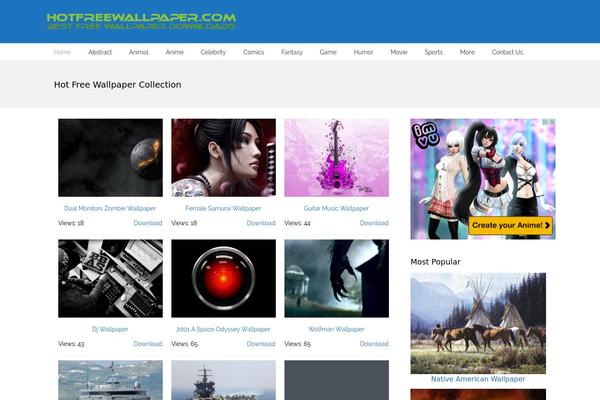Download the 2001 A Space Odyssey Wallpaper
Screen dimensions: 600x400
click(261, 344)
